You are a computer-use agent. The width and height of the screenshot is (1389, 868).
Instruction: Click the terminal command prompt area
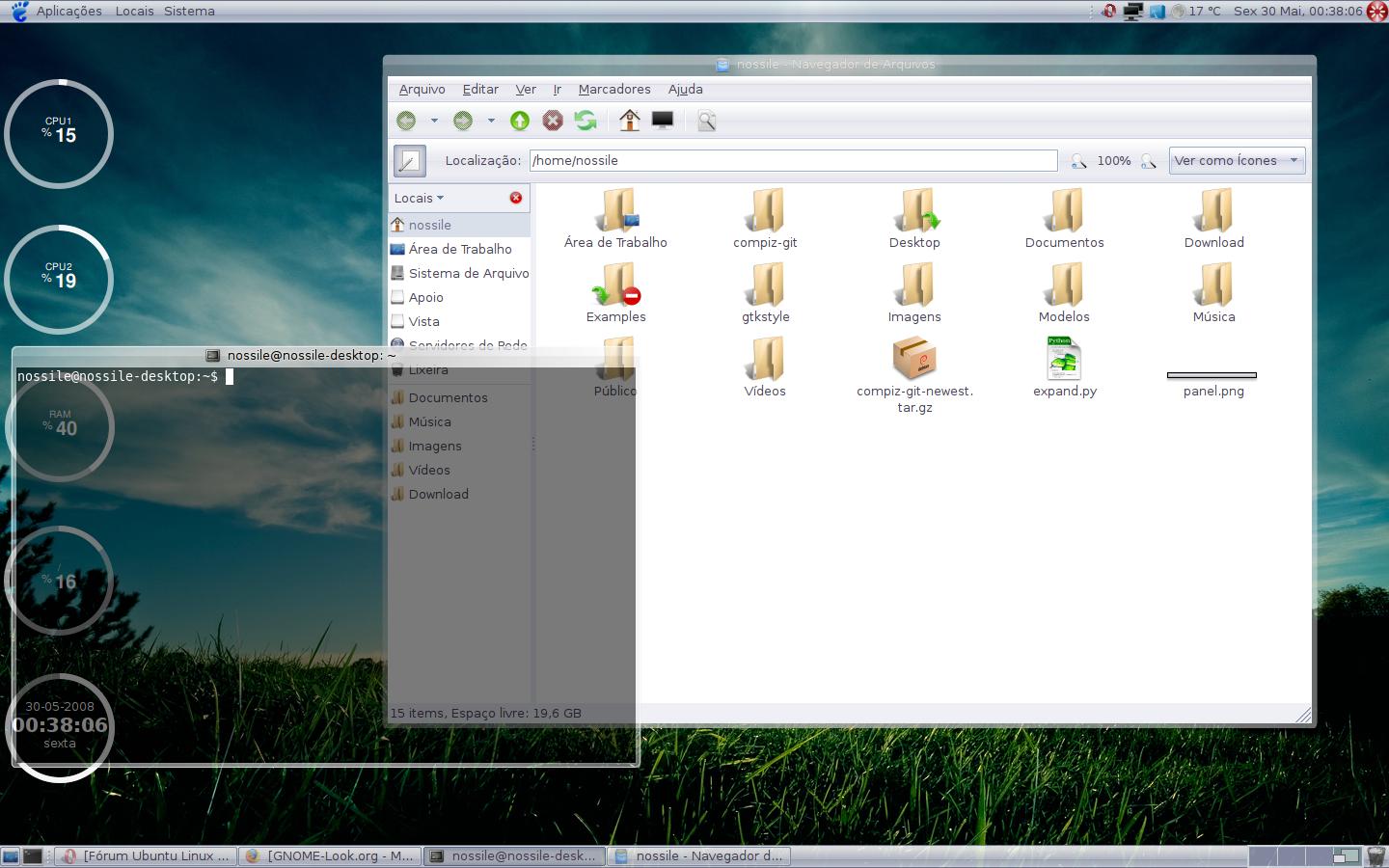(326, 564)
